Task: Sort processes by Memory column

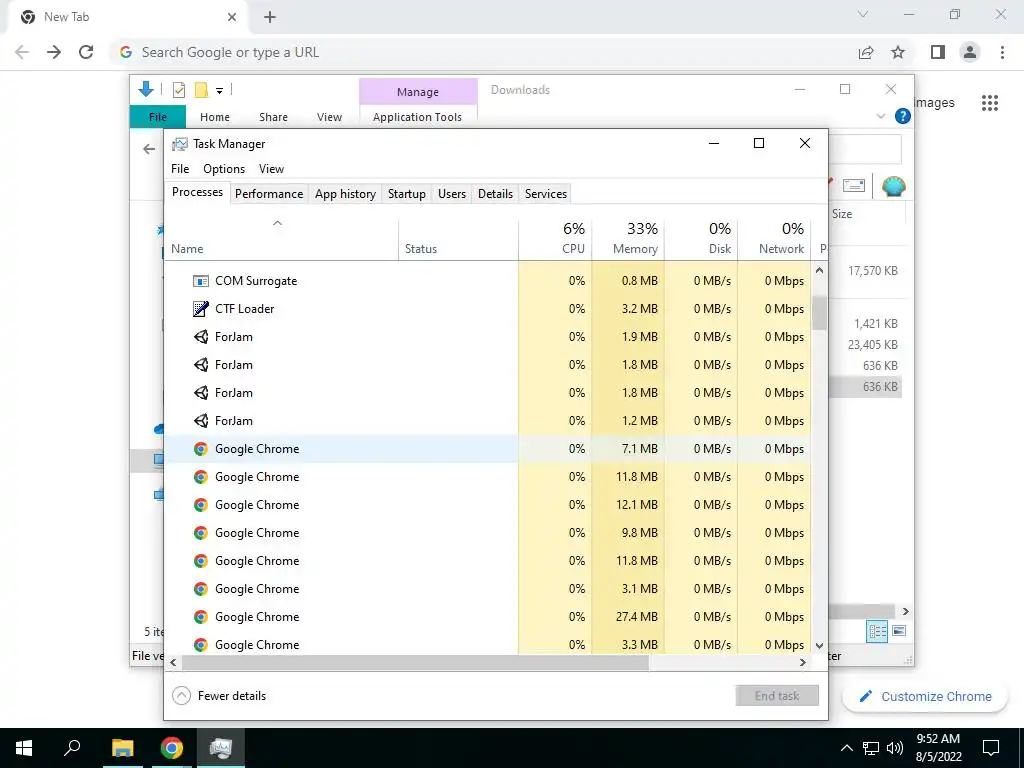Action: (x=628, y=238)
